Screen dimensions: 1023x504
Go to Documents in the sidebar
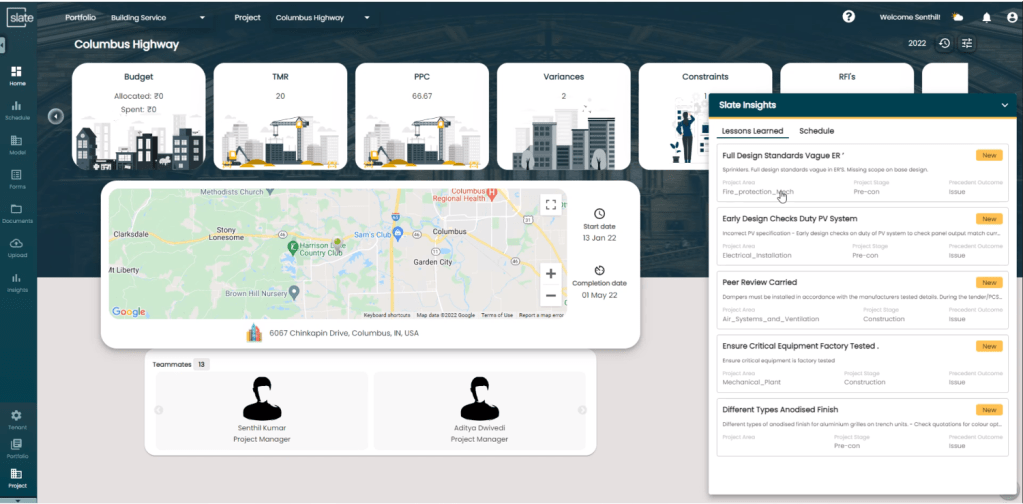17,212
